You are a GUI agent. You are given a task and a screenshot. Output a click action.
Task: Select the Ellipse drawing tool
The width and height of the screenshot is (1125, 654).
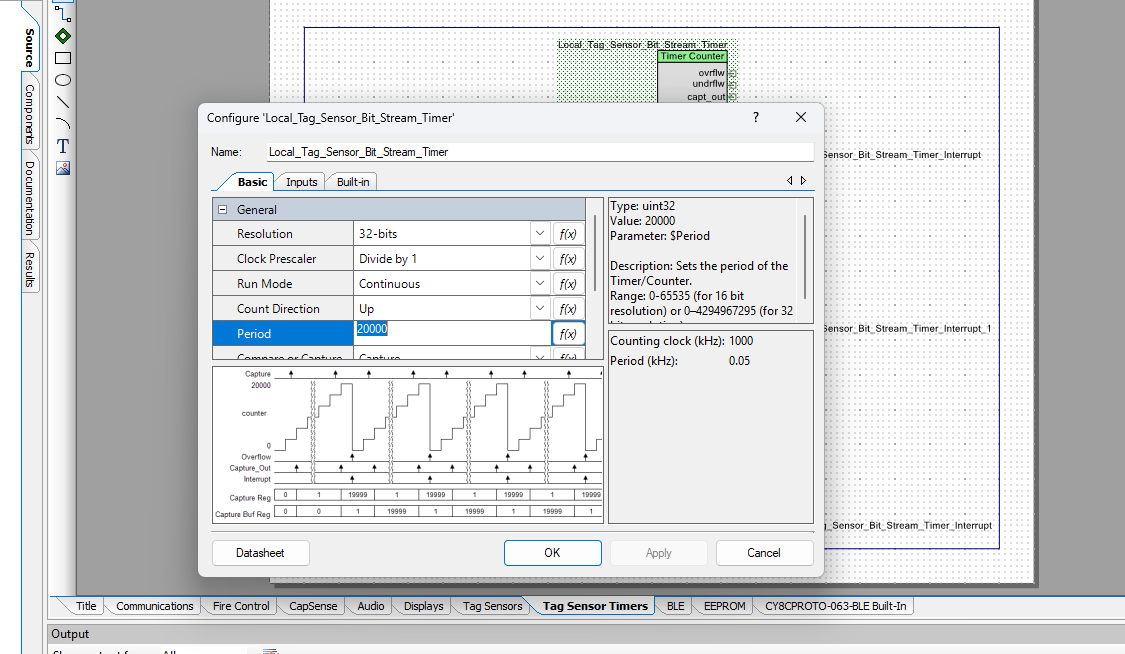point(62,80)
